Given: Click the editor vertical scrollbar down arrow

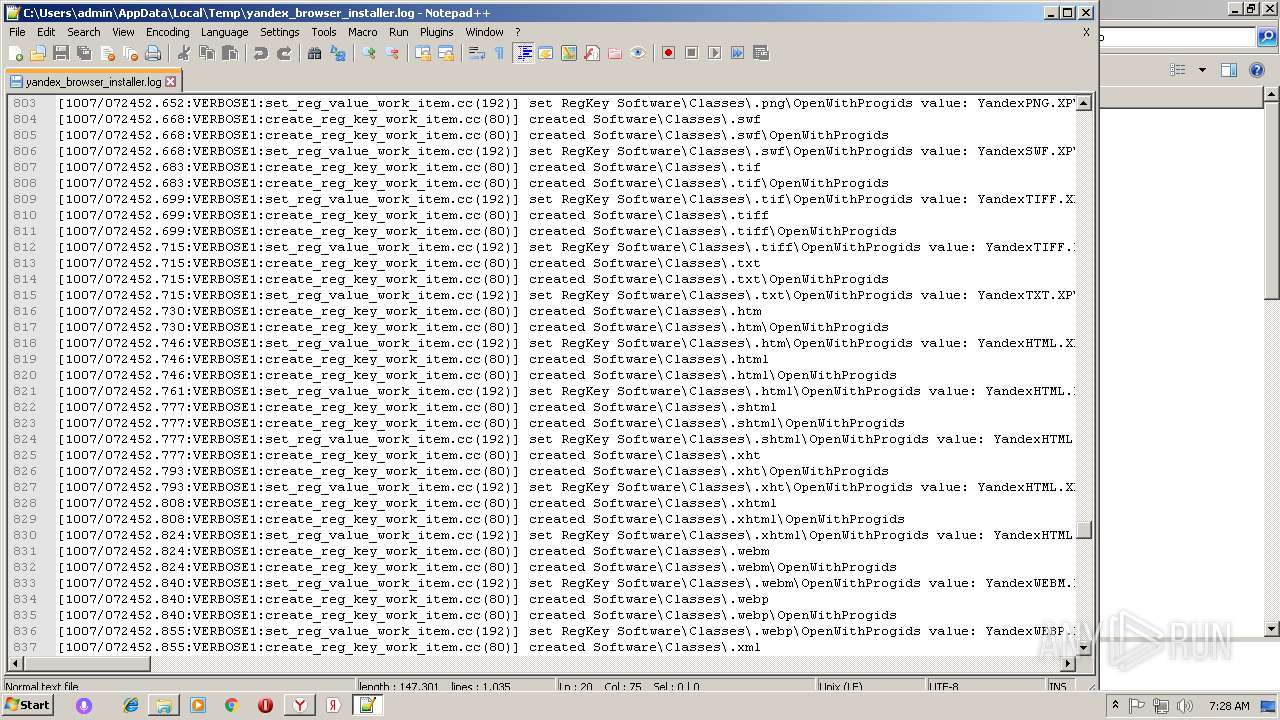Looking at the screenshot, I should coord(1083,648).
